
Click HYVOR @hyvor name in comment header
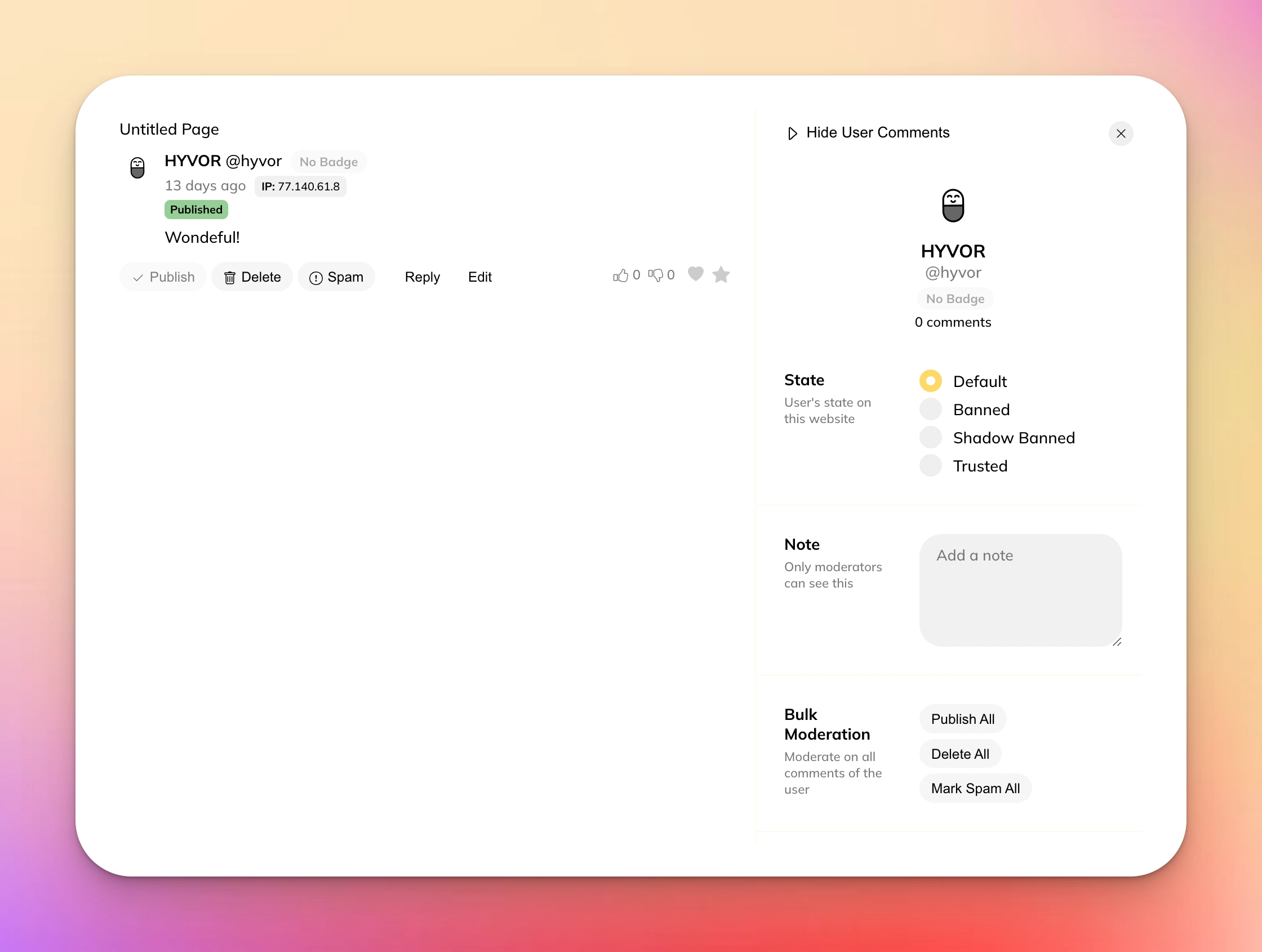pos(223,161)
